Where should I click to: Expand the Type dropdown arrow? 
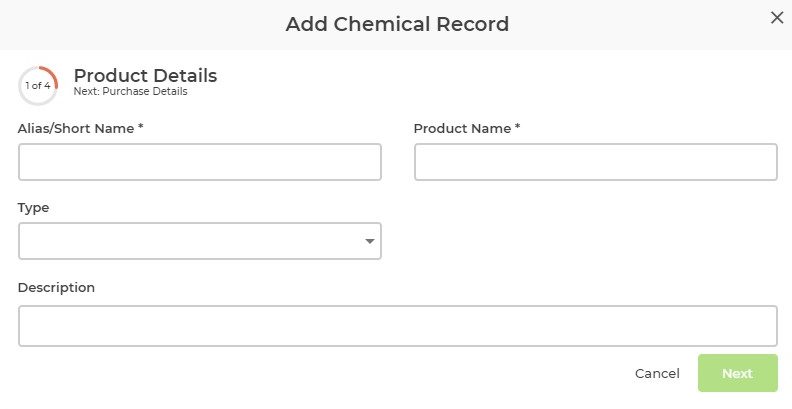click(370, 241)
